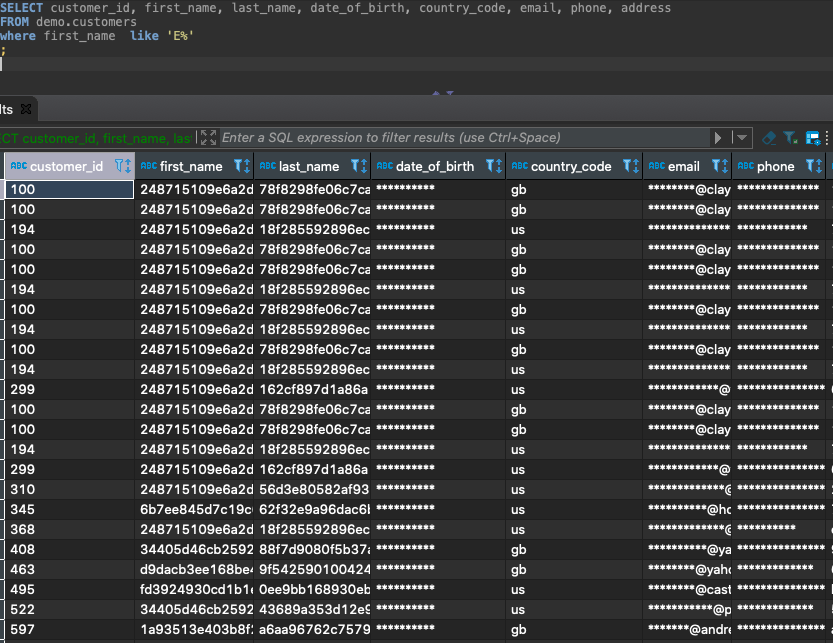
Task: Sort by email using the arrows icon
Action: 725,166
